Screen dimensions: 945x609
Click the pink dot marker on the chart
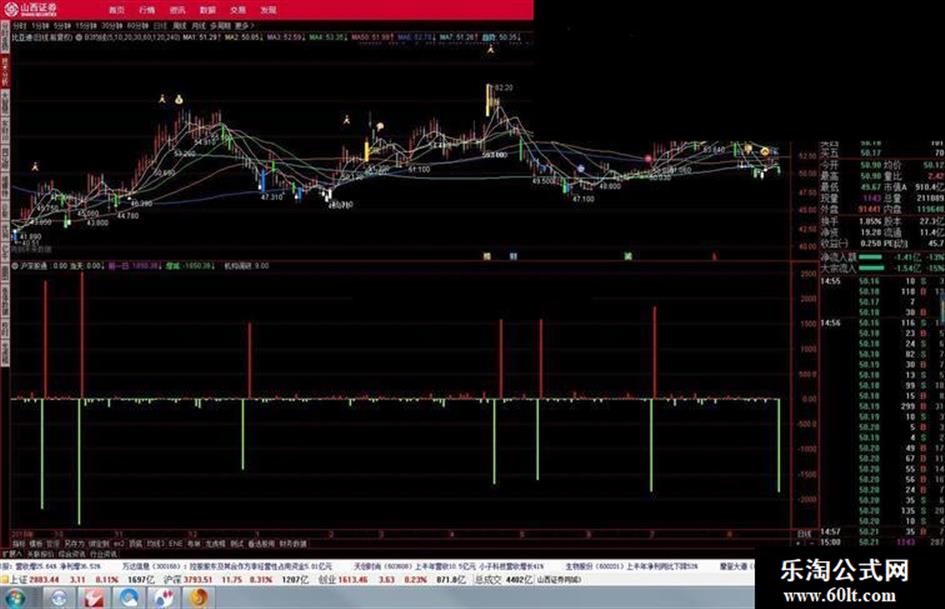click(x=648, y=159)
